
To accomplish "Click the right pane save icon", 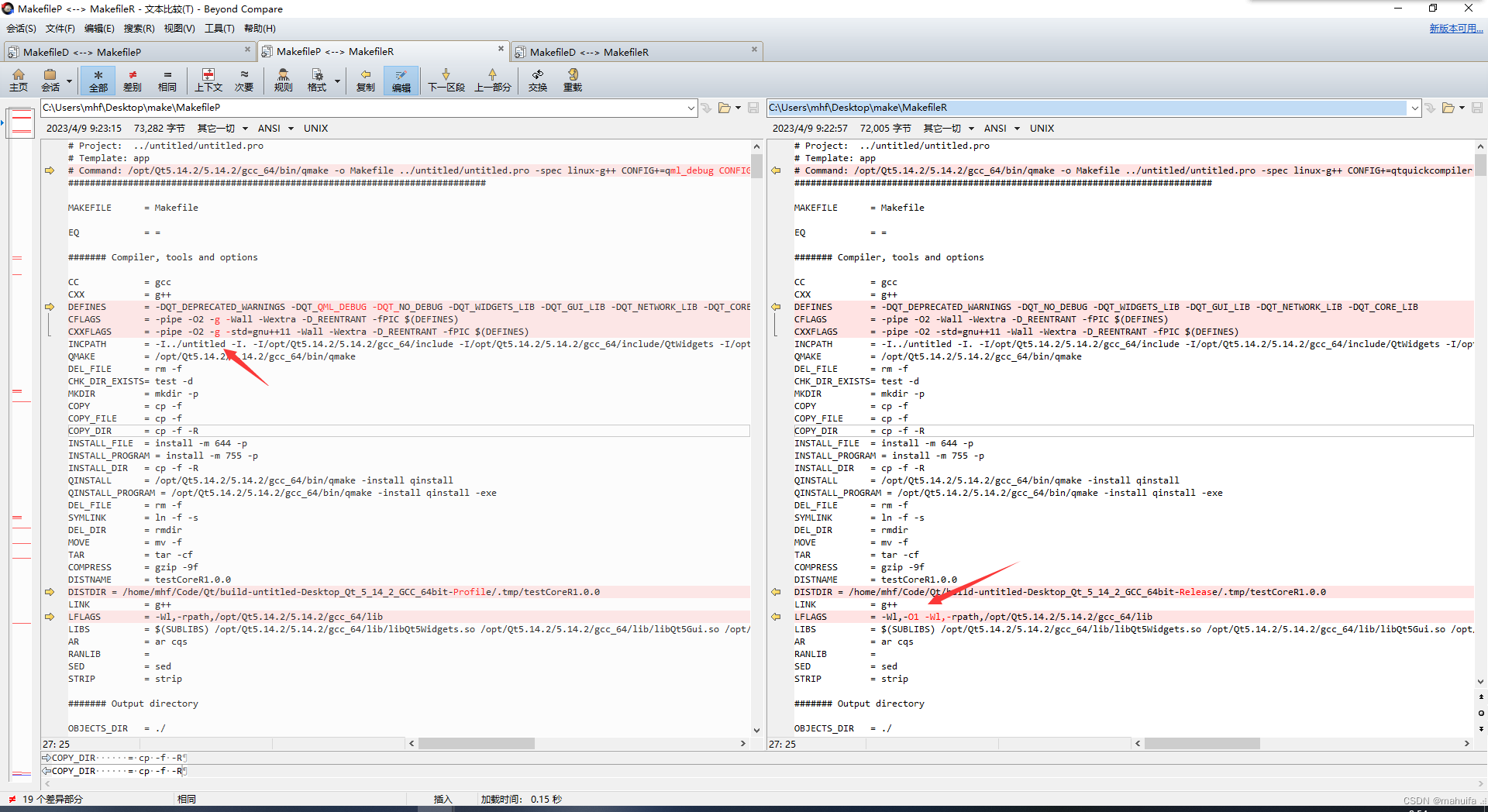I will [1477, 108].
